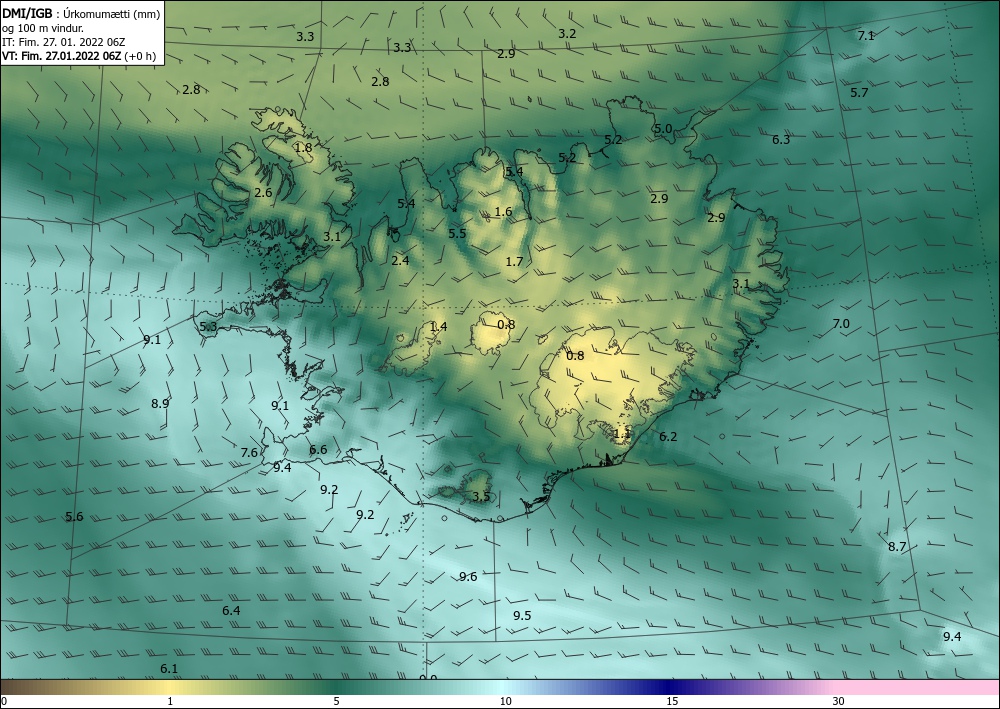This screenshot has height=709, width=1000.
Task: Click the 5.5 value on the map
Action: tap(457, 233)
